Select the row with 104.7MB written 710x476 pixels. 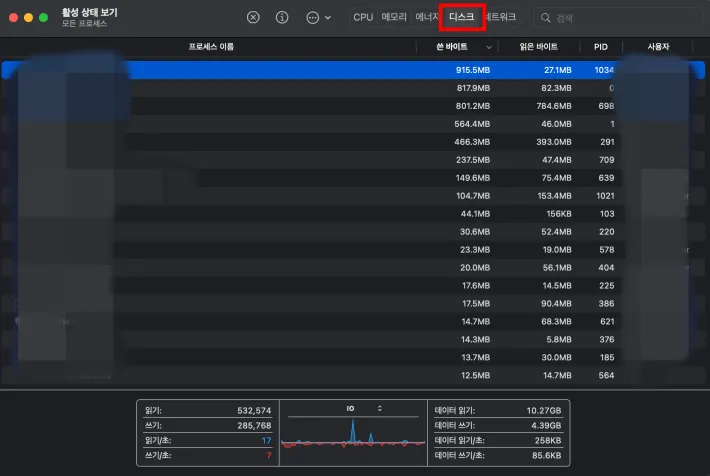(x=353, y=196)
